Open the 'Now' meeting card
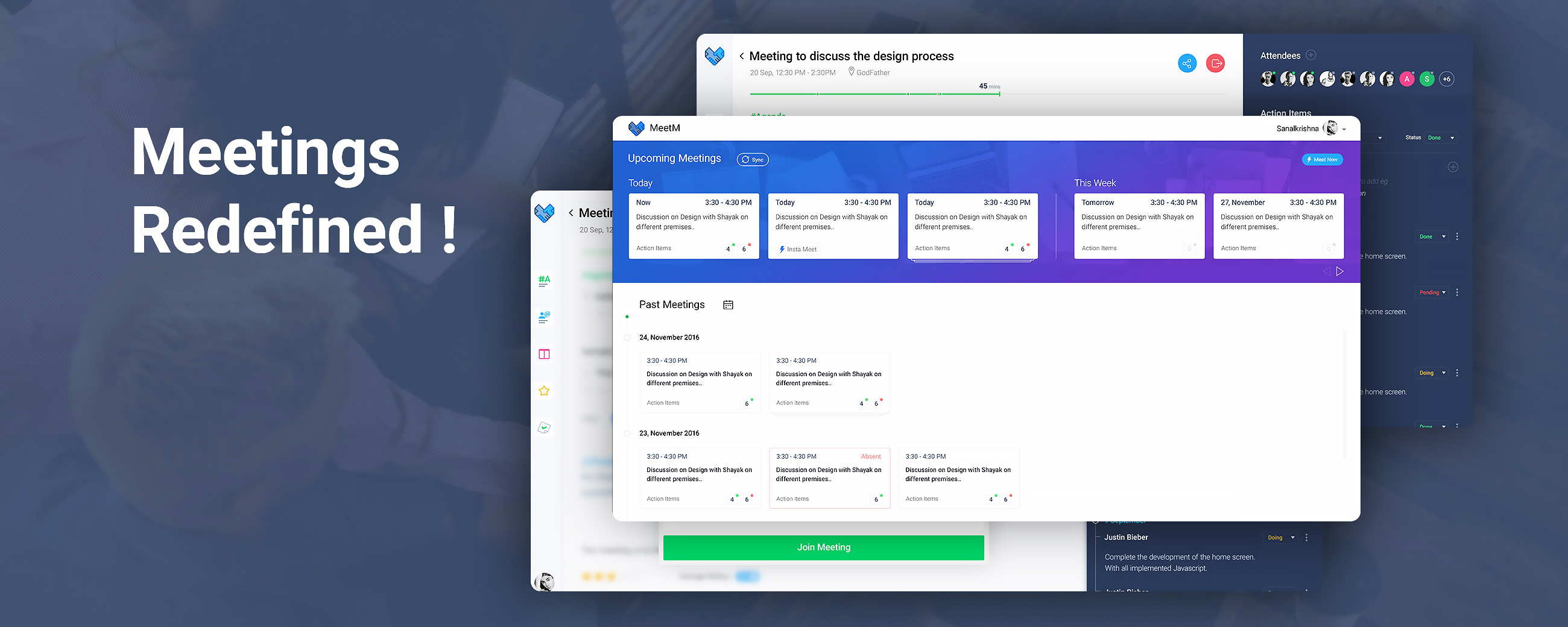The width and height of the screenshot is (1568, 627). (x=694, y=227)
